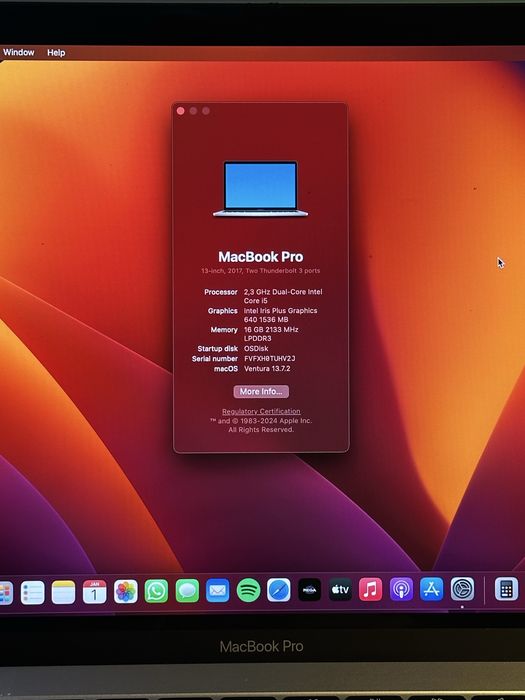Screen dimensions: 525x700
Task: Click the Intel Iris Plus Graphics value
Action: pyautogui.click(x=280, y=315)
